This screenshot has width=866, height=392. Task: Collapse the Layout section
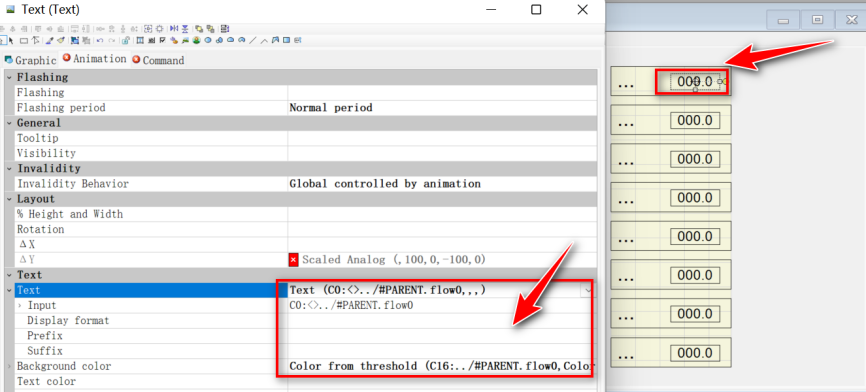click(x=9, y=199)
